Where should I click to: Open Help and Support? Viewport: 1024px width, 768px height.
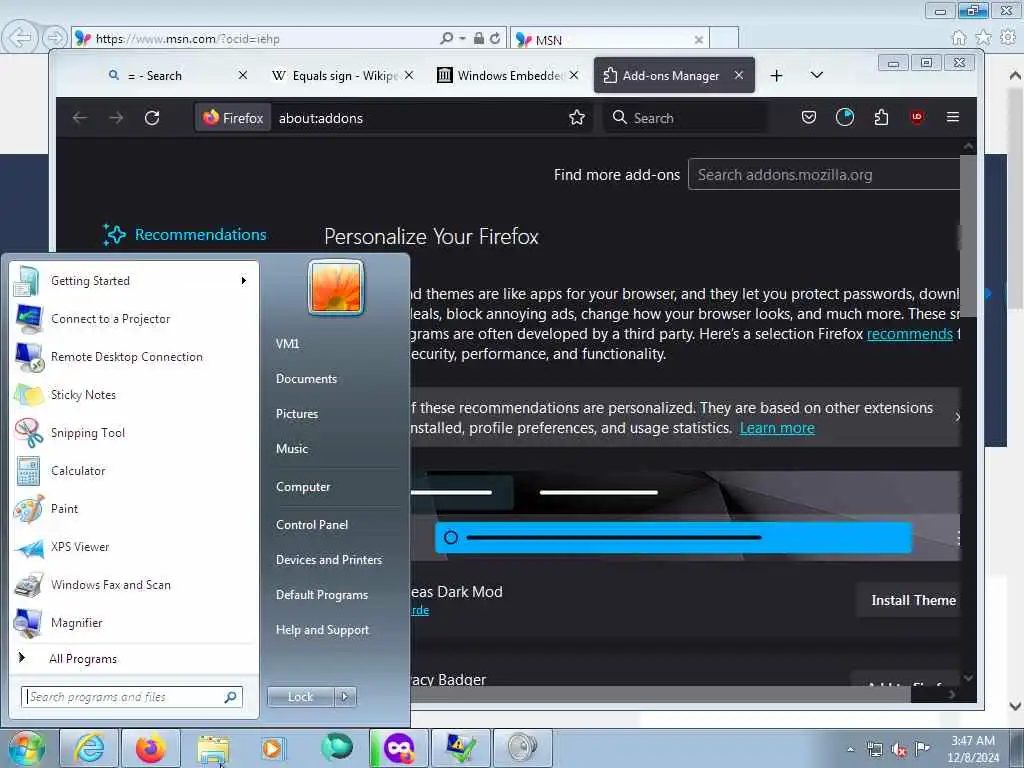tap(337, 630)
